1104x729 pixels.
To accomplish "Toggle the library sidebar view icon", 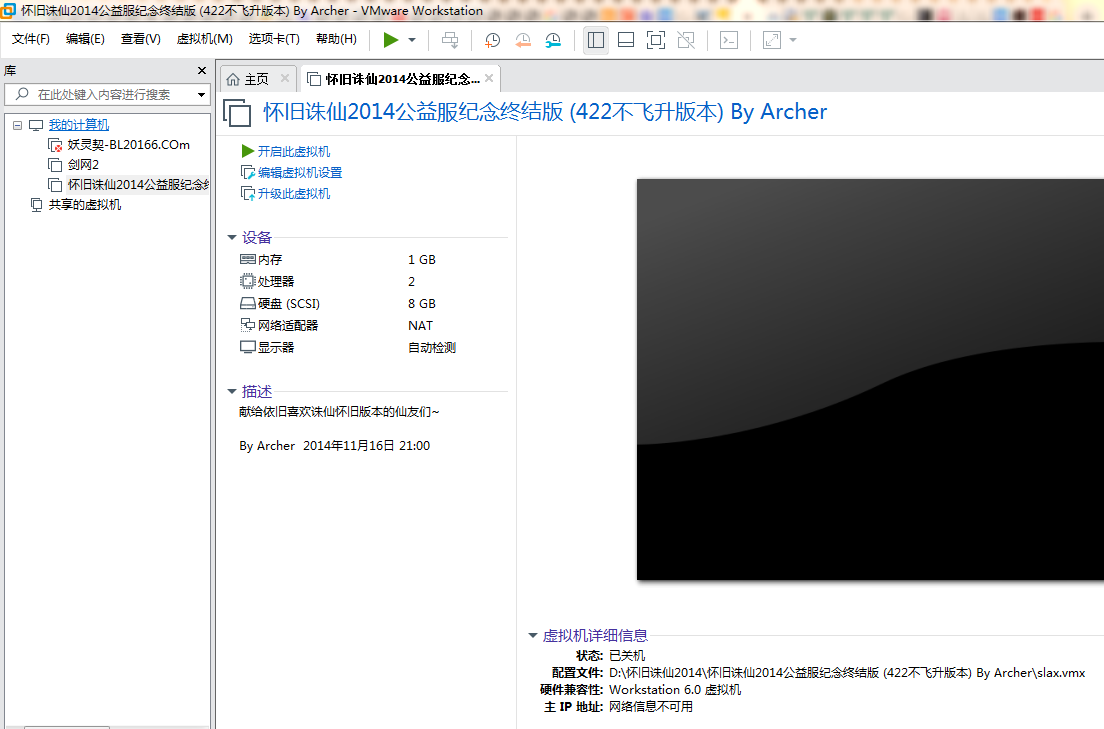I will coord(596,40).
